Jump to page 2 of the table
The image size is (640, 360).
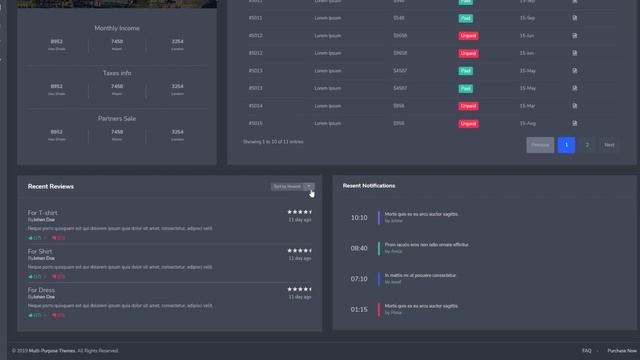[x=587, y=145]
